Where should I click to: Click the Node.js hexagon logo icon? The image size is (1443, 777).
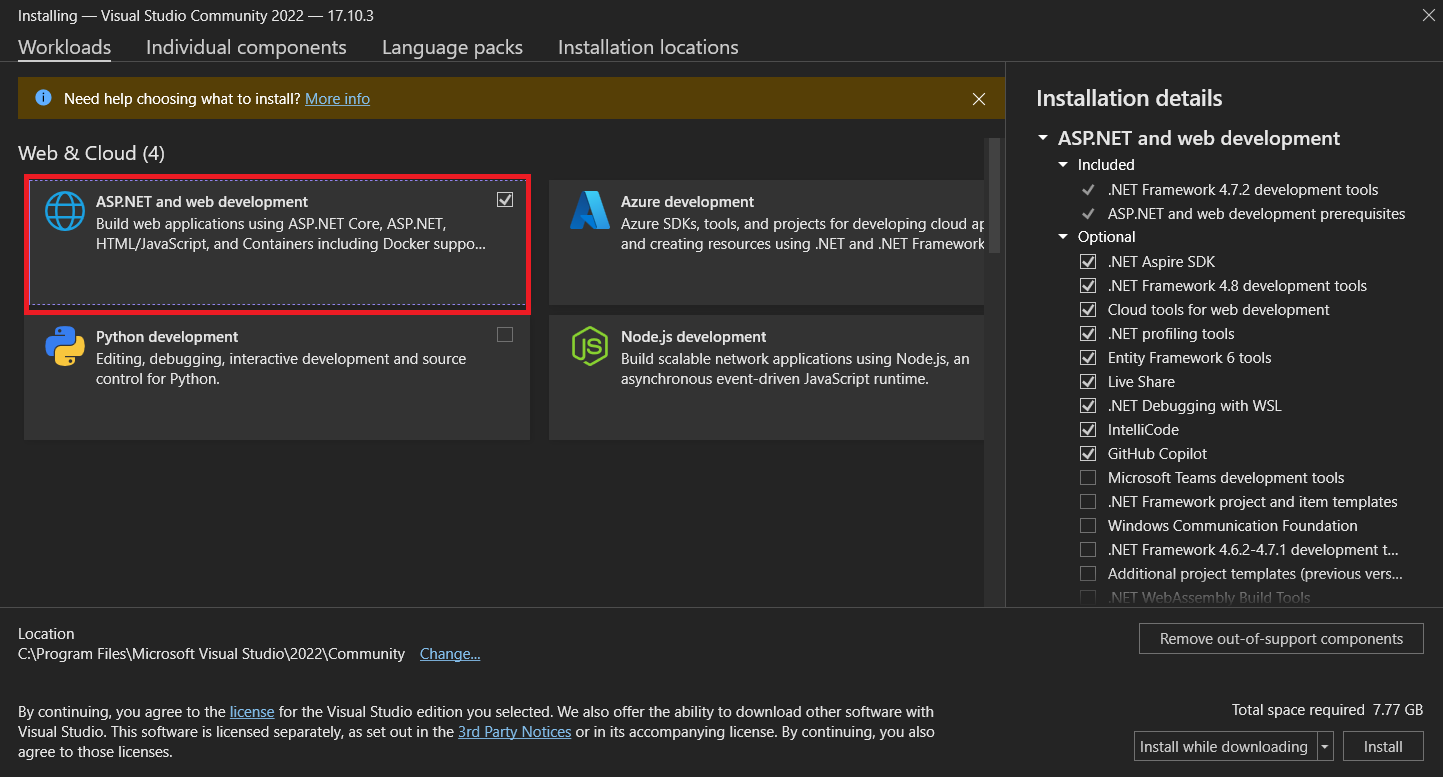click(590, 346)
